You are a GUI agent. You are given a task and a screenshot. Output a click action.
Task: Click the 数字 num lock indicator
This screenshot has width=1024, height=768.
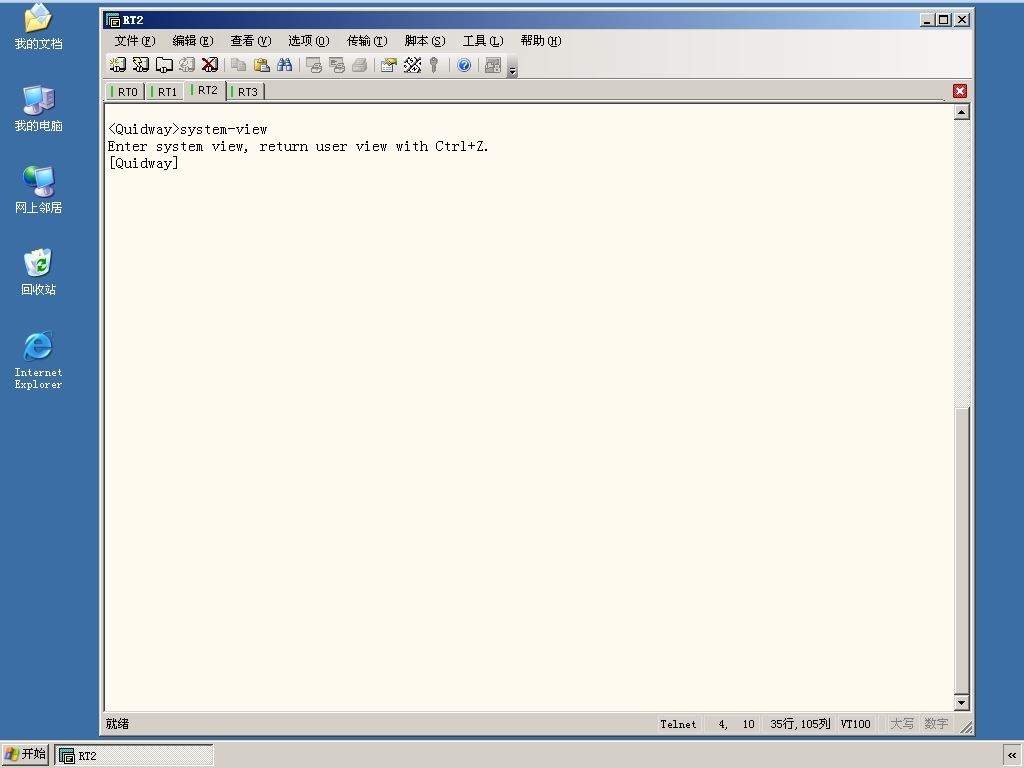(x=936, y=724)
